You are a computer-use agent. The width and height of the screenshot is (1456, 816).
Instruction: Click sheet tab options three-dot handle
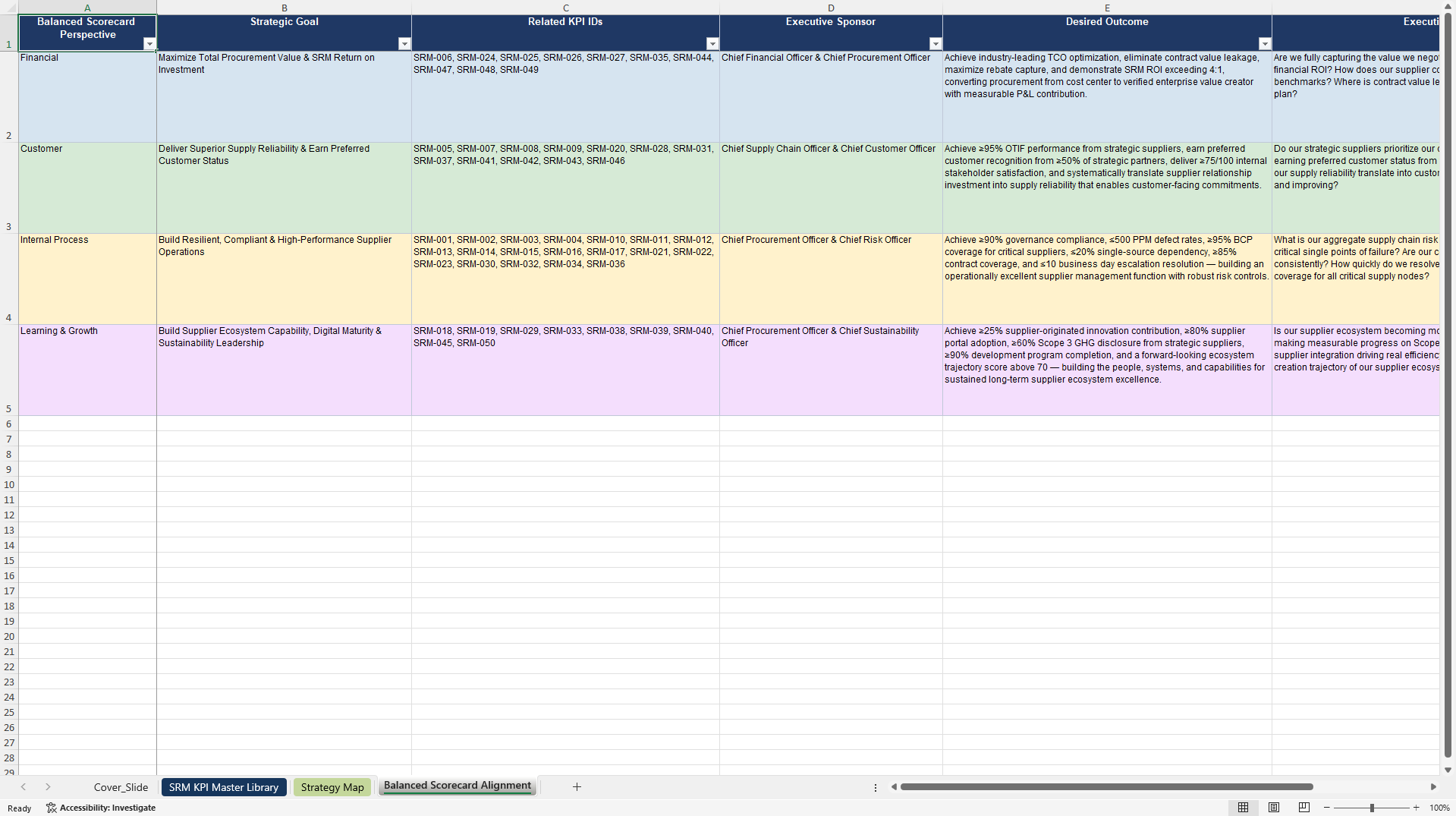[x=876, y=787]
